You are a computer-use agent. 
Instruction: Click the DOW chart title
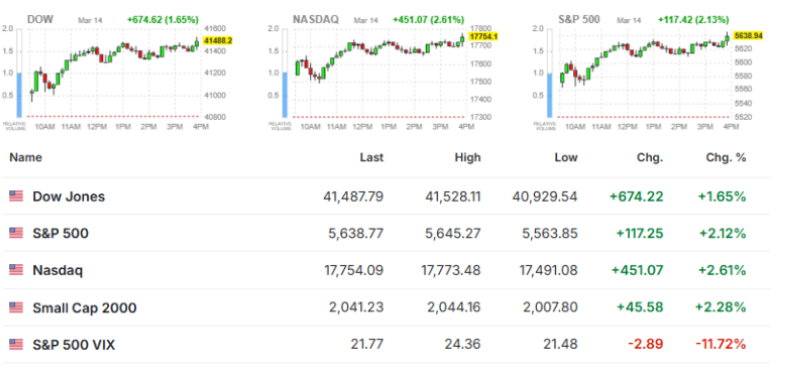click(x=40, y=20)
